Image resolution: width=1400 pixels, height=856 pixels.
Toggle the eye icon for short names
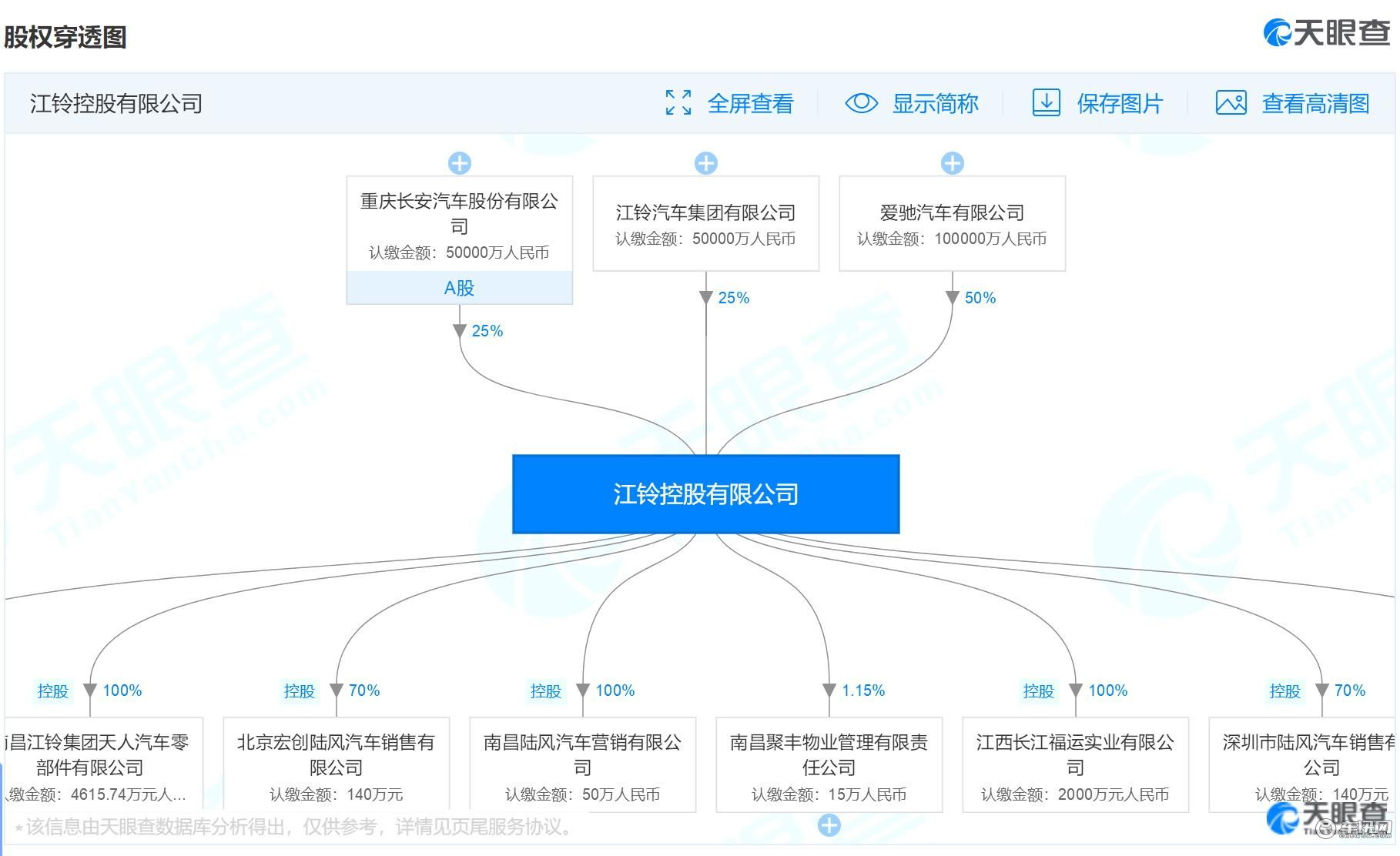pos(862,102)
